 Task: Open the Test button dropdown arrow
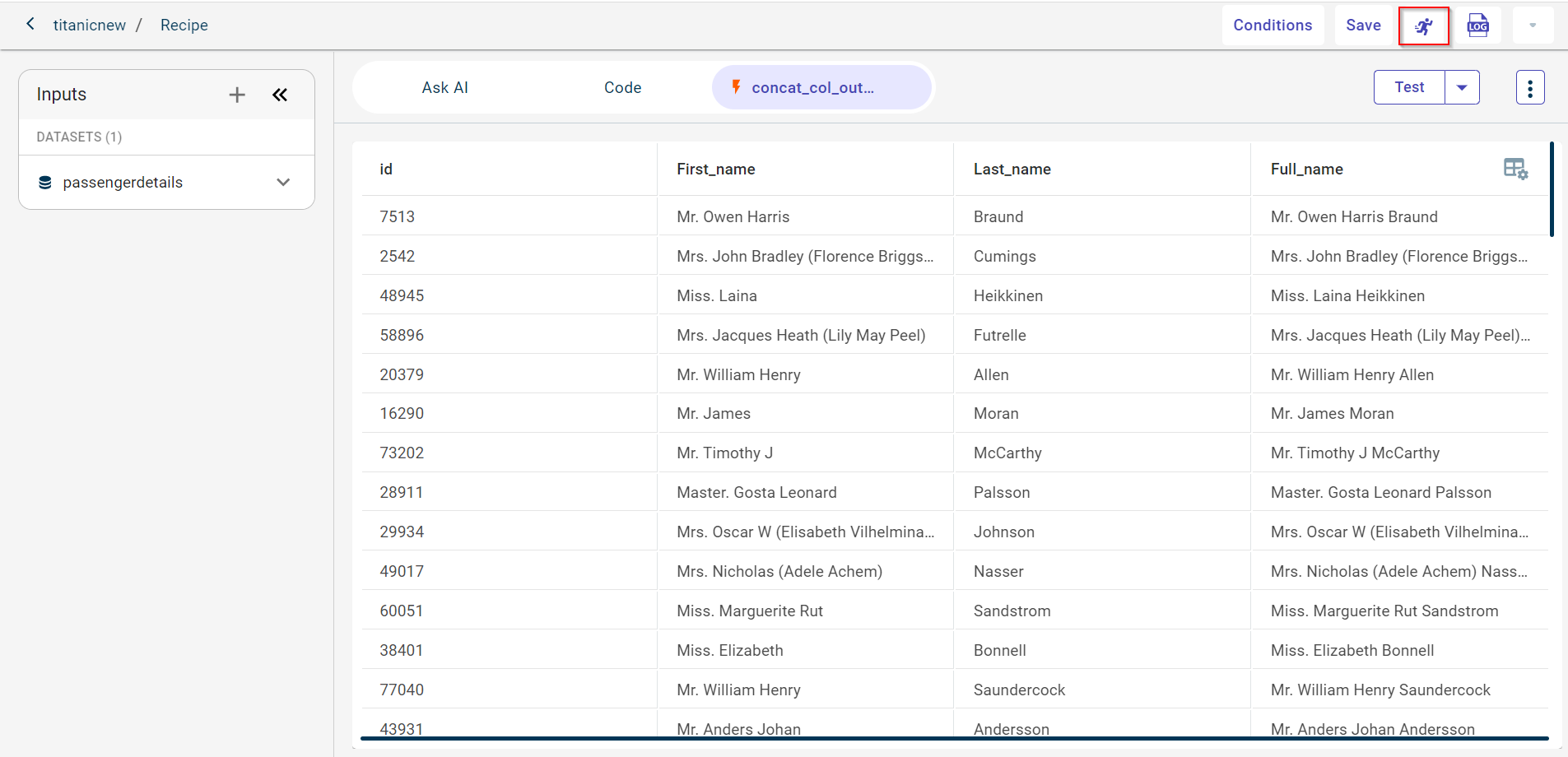tap(1462, 87)
